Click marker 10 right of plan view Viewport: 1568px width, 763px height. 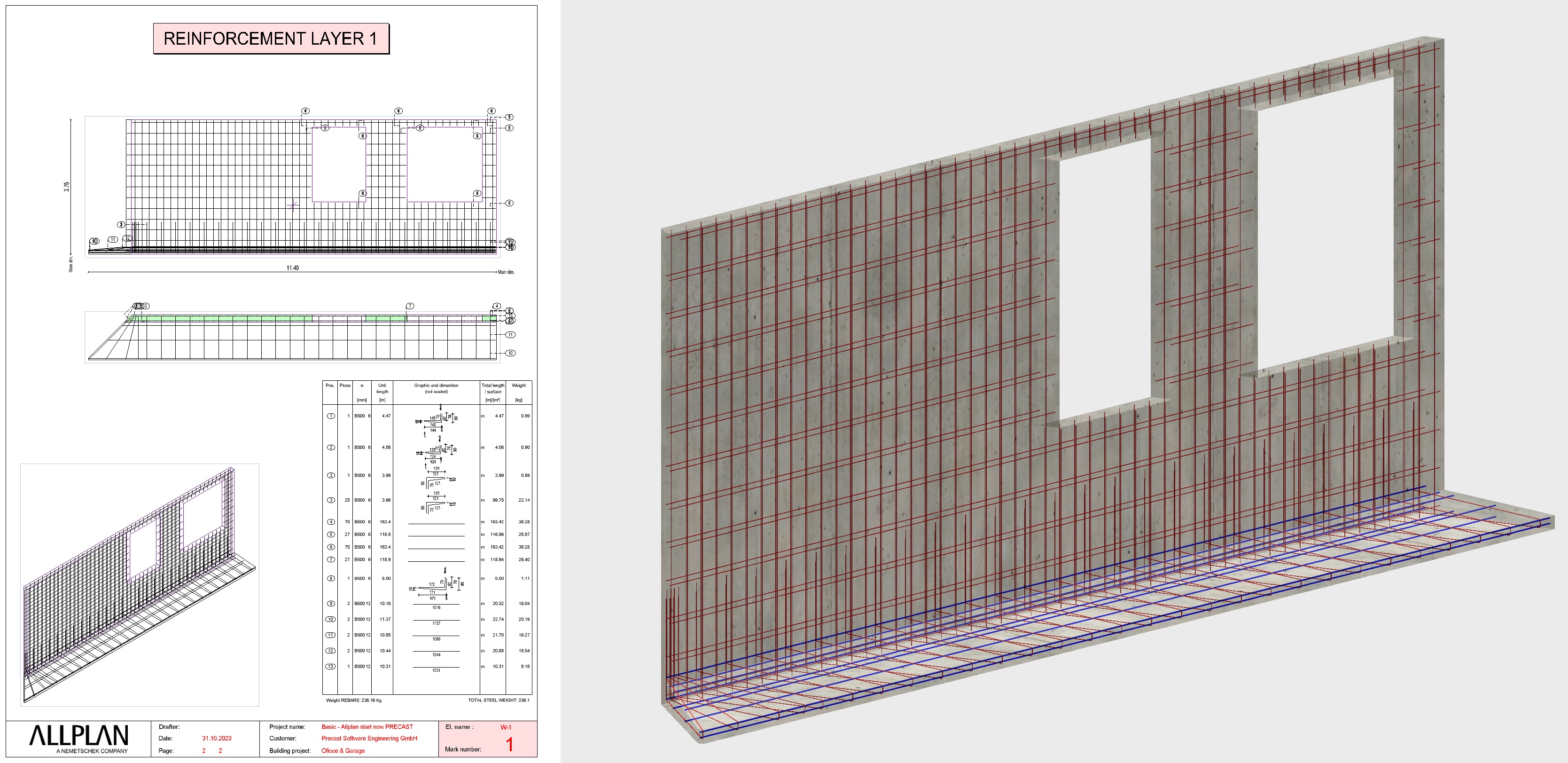510,353
